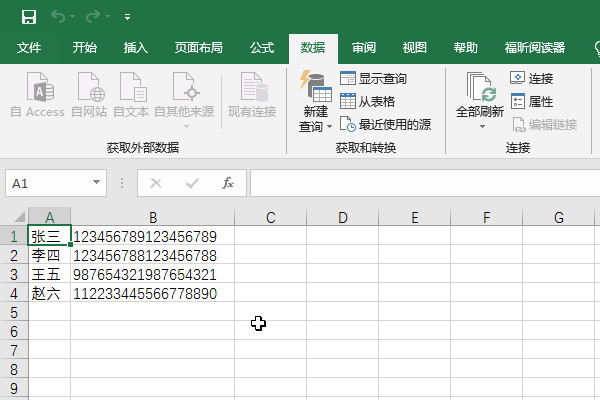Switch to the 插入 ribbon tab
The height and width of the screenshot is (400, 600).
pyautogui.click(x=135, y=48)
